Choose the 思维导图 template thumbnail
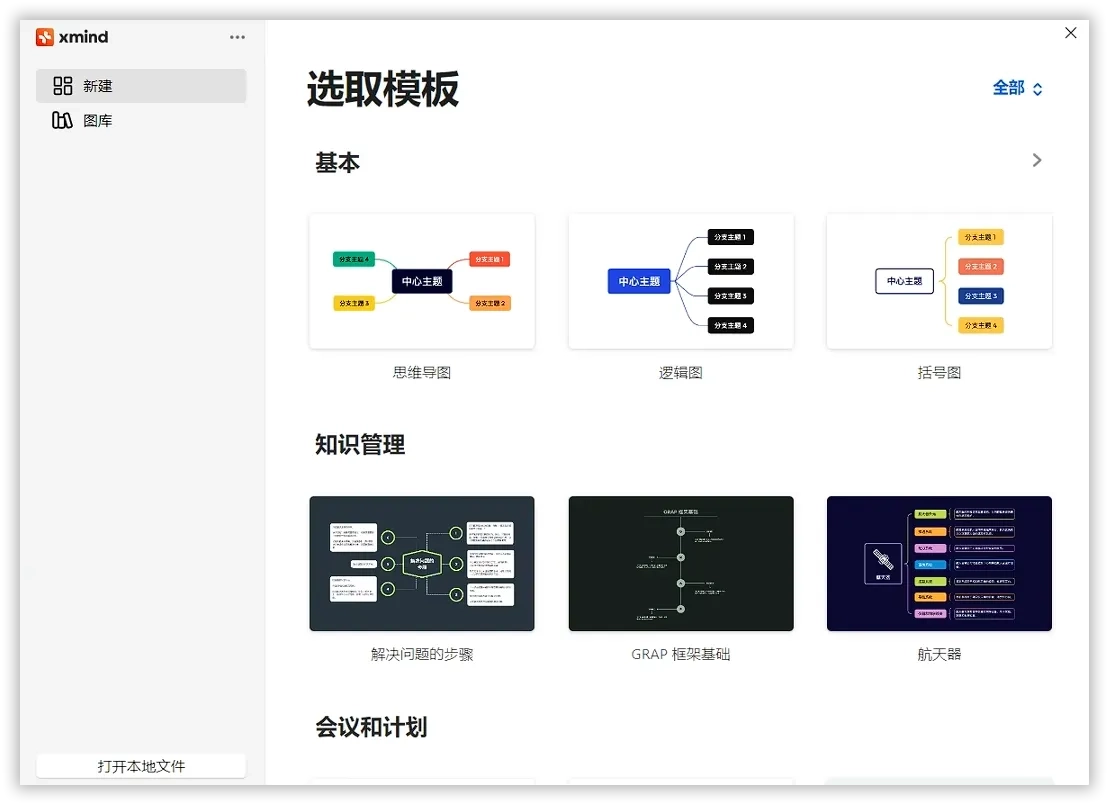This screenshot has height=805, width=1109. tap(422, 281)
